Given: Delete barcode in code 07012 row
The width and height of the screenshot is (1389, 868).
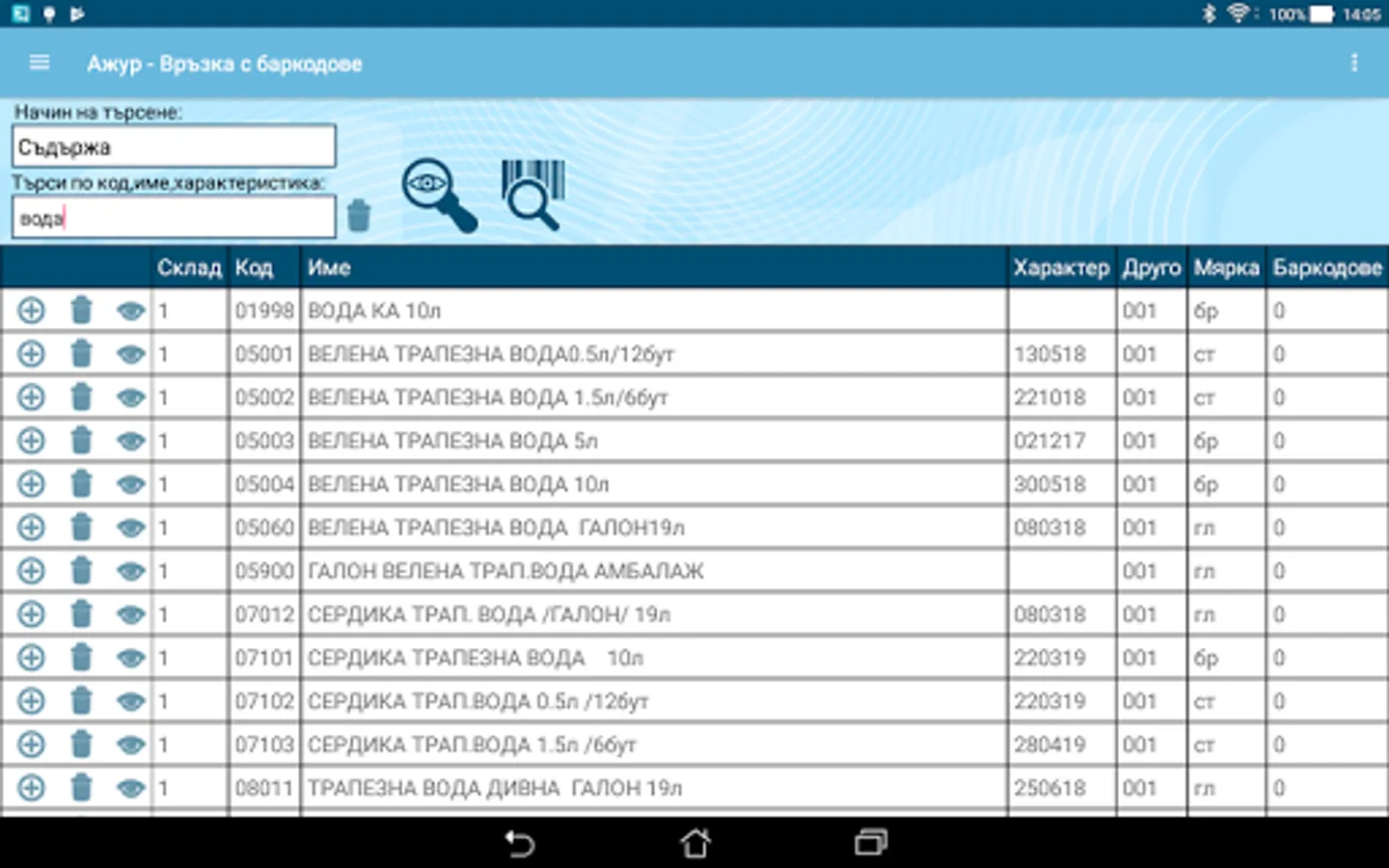Looking at the screenshot, I should [x=81, y=614].
